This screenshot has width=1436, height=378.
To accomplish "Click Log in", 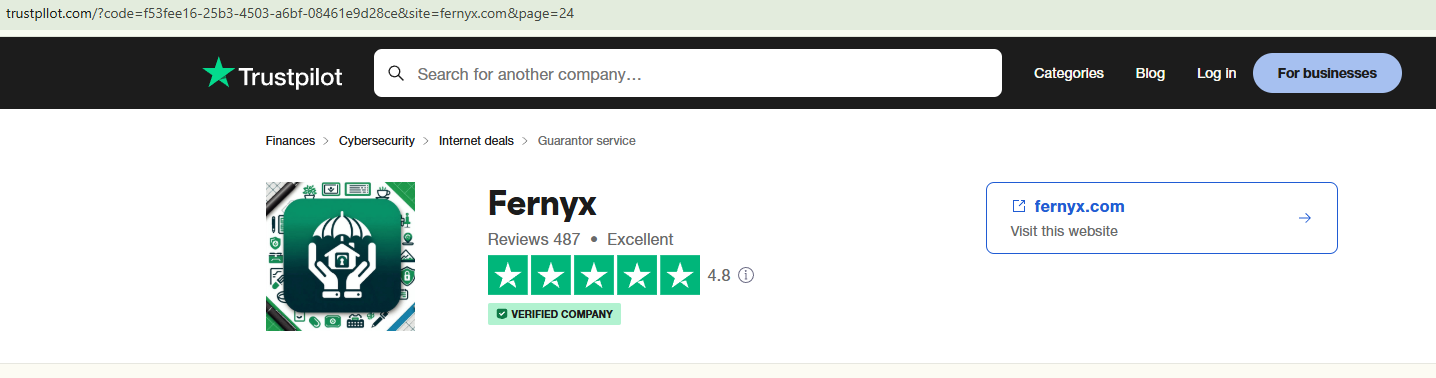I will 1216,73.
